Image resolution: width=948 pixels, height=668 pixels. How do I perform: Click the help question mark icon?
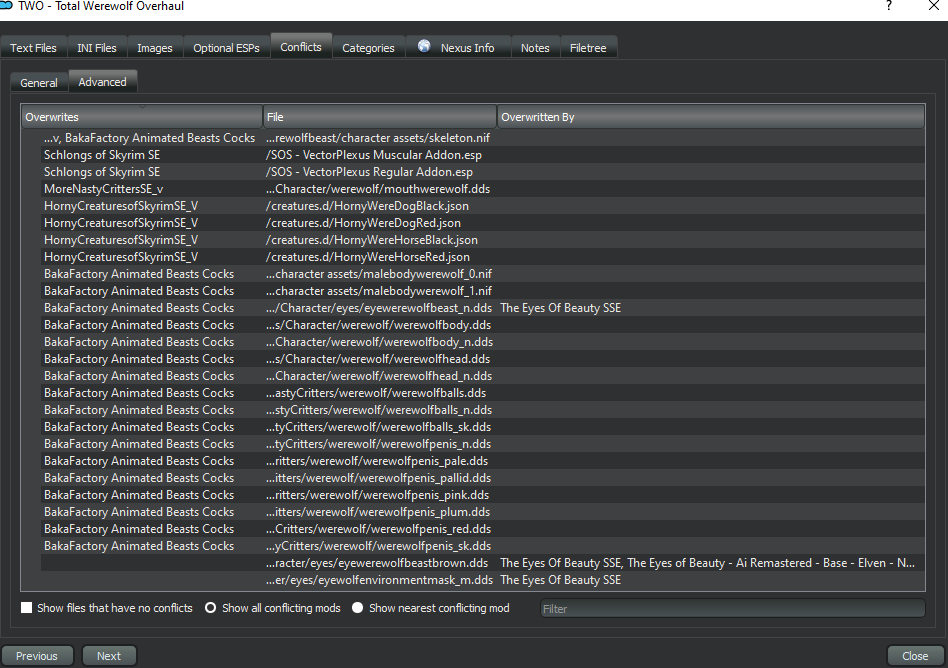coord(888,6)
